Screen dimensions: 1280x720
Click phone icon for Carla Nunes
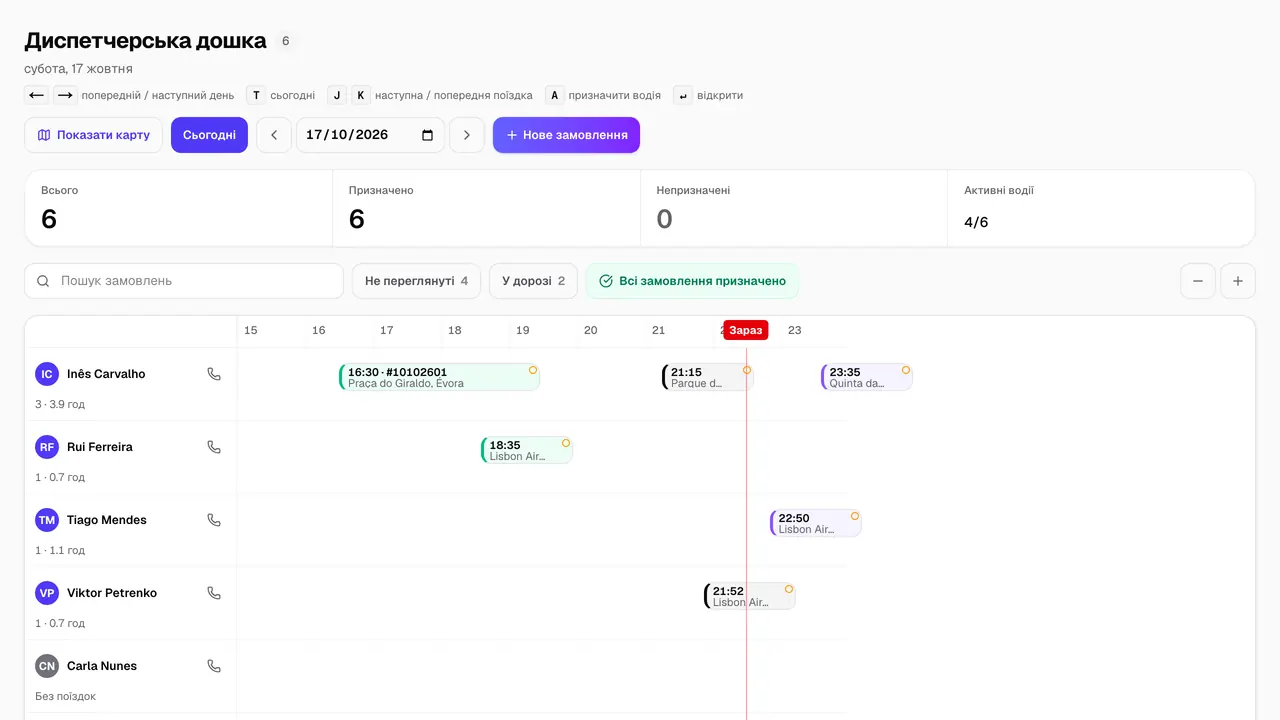click(214, 666)
